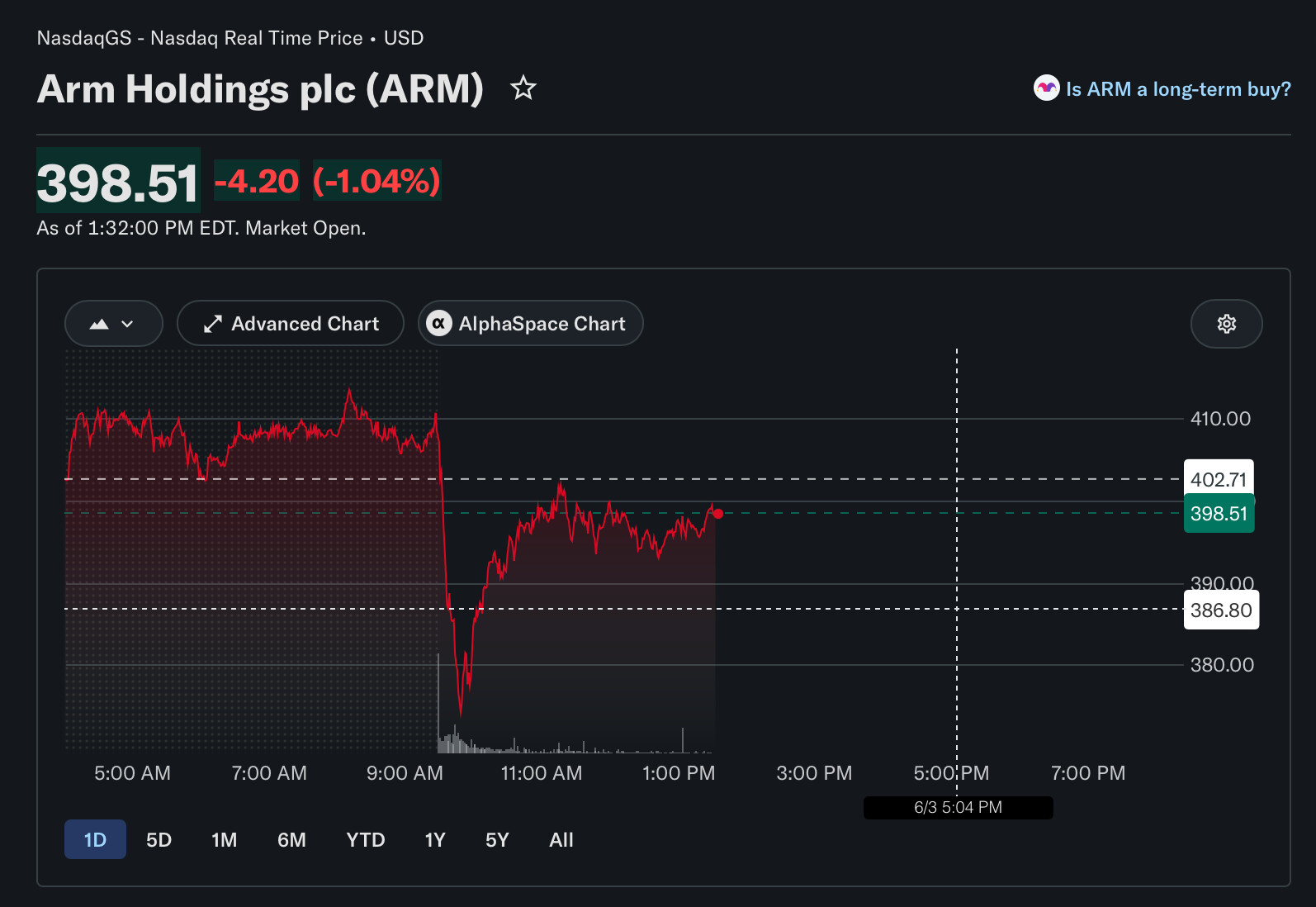Click the 386.80 crosshair price label
The height and width of the screenshot is (907, 1316).
[1221, 610]
